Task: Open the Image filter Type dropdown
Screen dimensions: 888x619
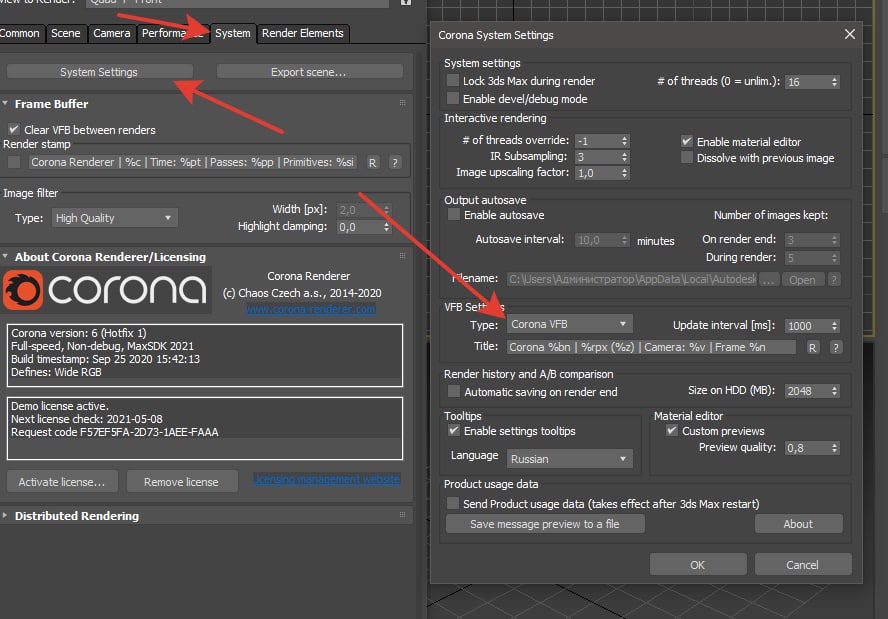Action: coord(114,218)
